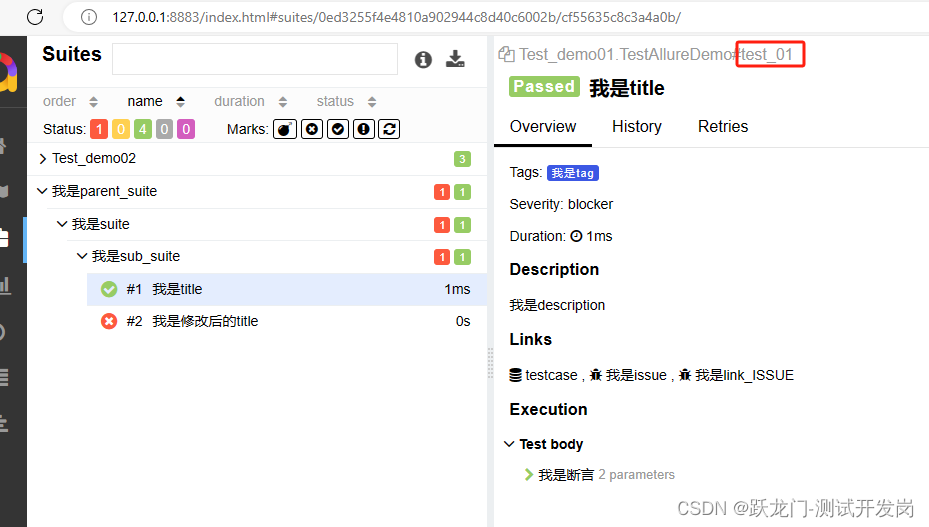This screenshot has height=527, width=929.
Task: Switch to the Overview tab
Action: point(543,127)
